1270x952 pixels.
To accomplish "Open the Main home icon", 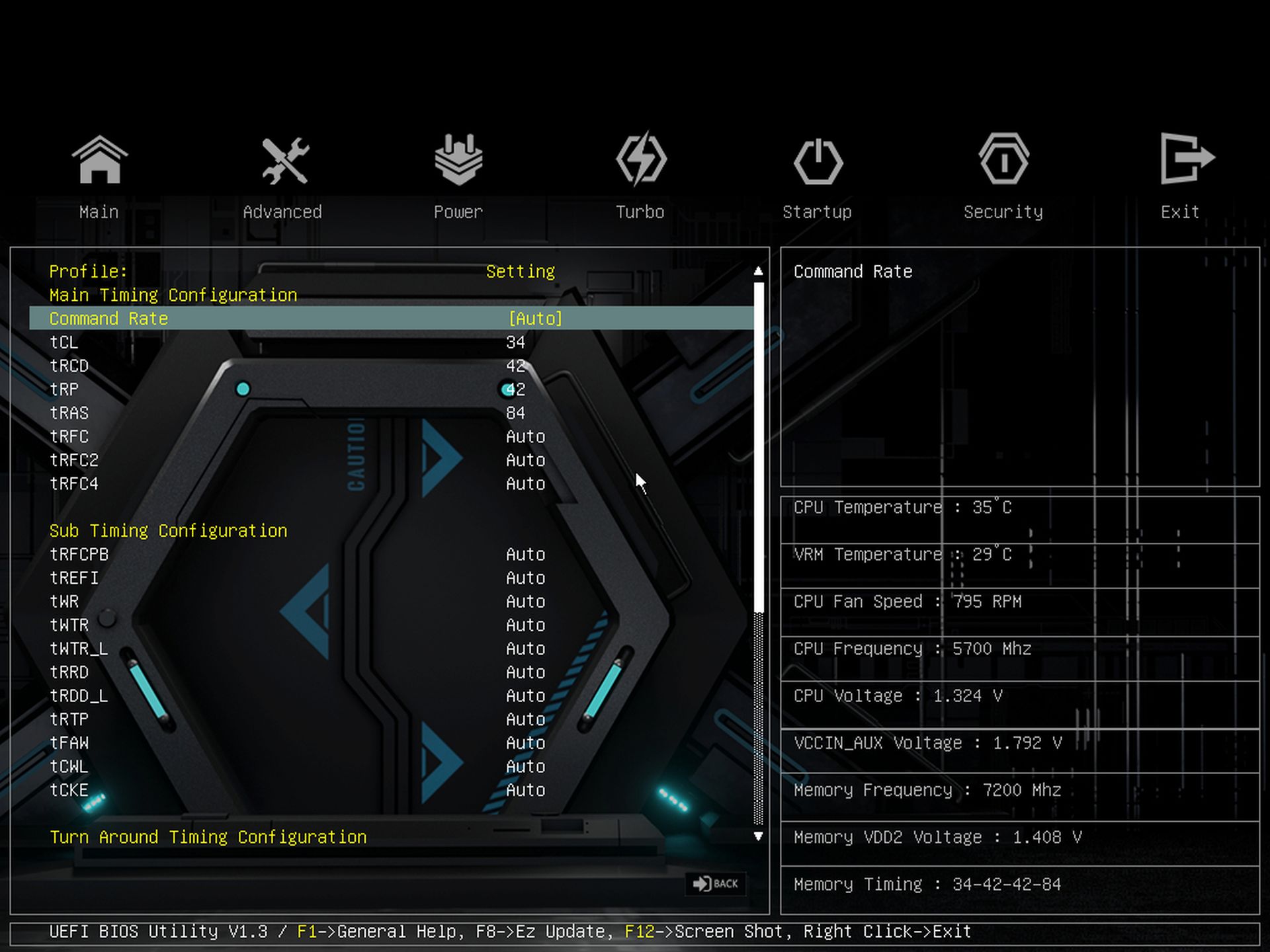I will coord(99,159).
